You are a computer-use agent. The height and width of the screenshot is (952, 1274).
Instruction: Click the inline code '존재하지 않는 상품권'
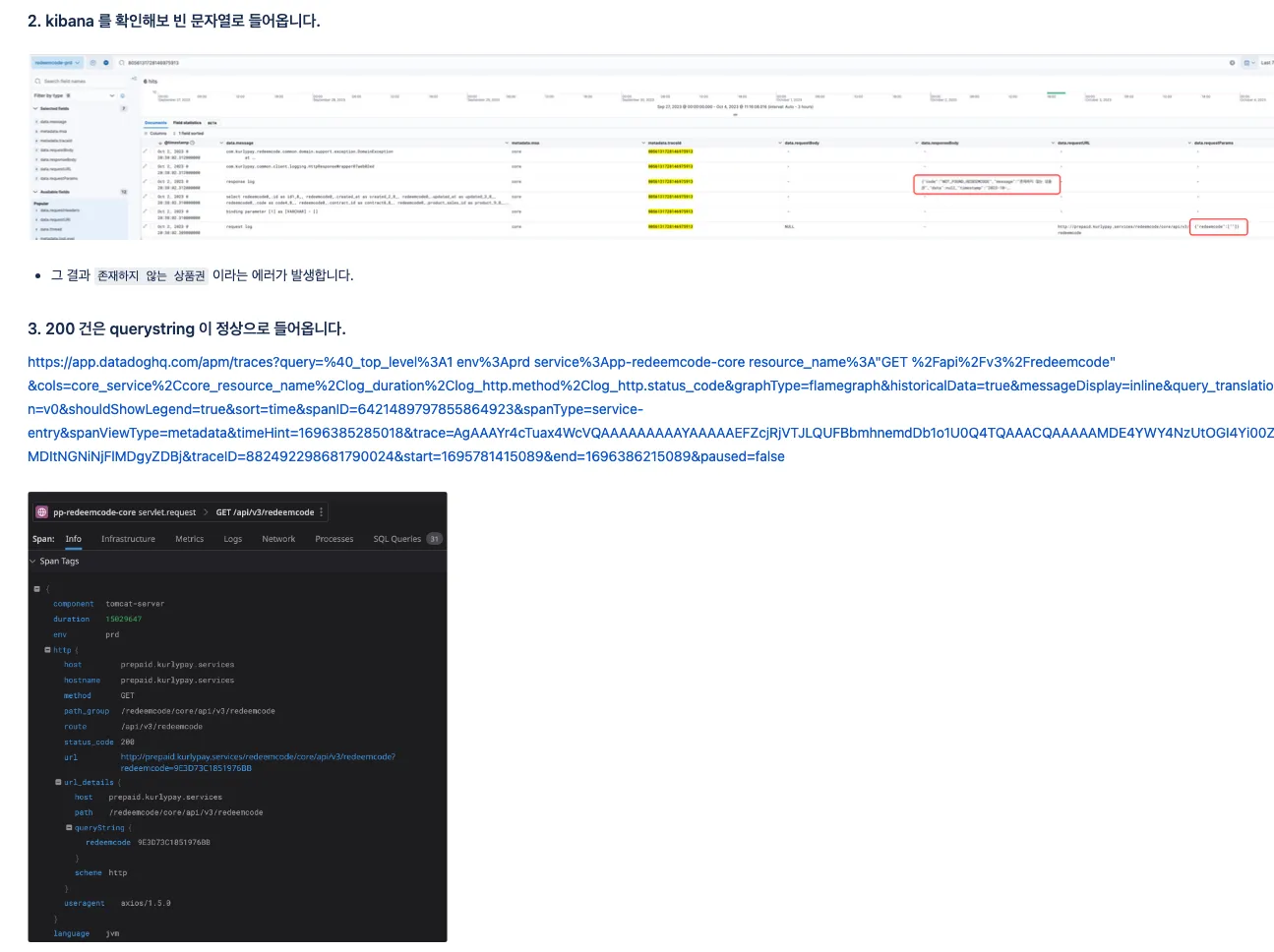click(x=151, y=276)
